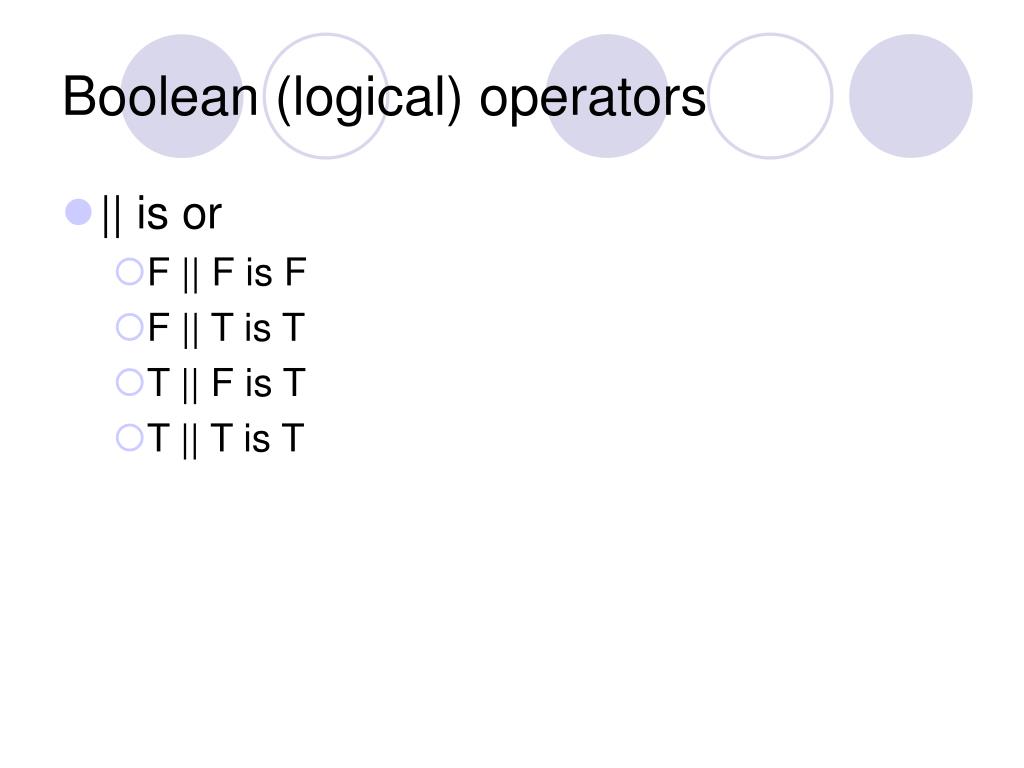
Task: Click the line "F || F is F"
Action: point(227,273)
